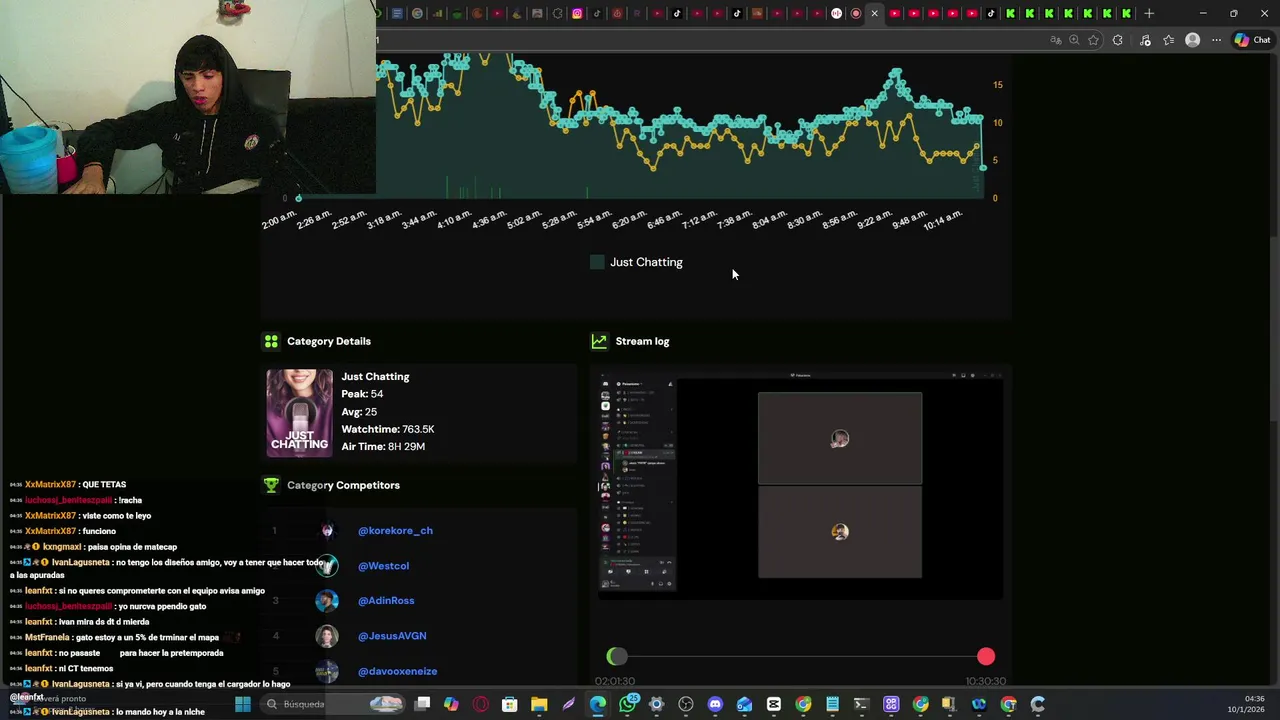
Task: Open the Settings gear on the taskbar
Action: [656, 704]
